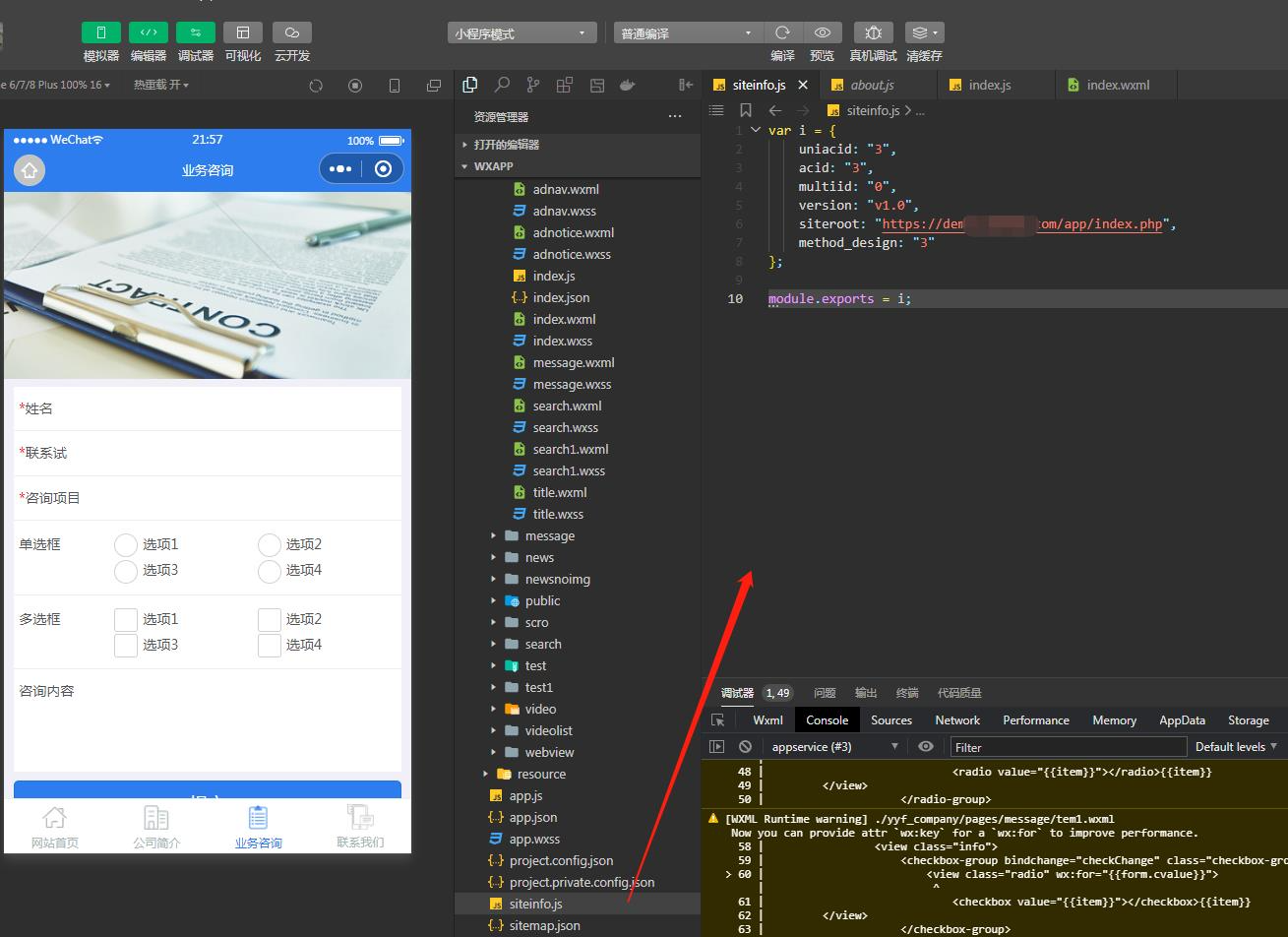The width and height of the screenshot is (1288, 937).
Task: Open cloud development (云开发)
Action: click(x=292, y=32)
